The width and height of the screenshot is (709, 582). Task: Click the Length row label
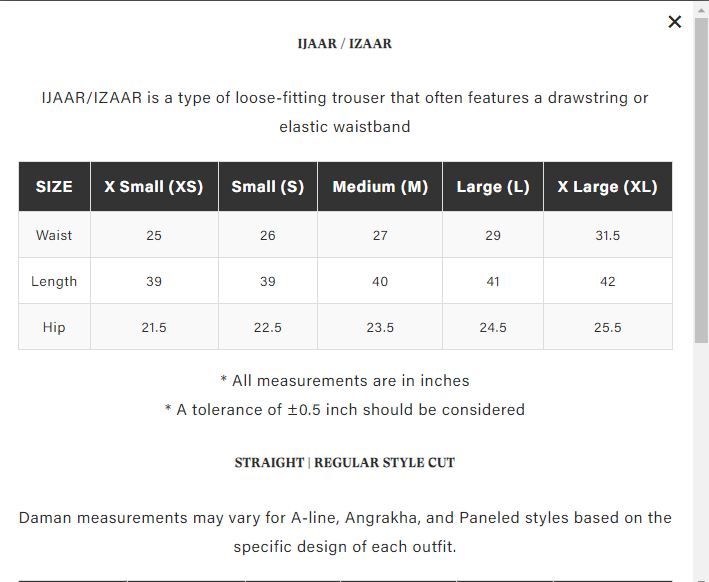[54, 281]
